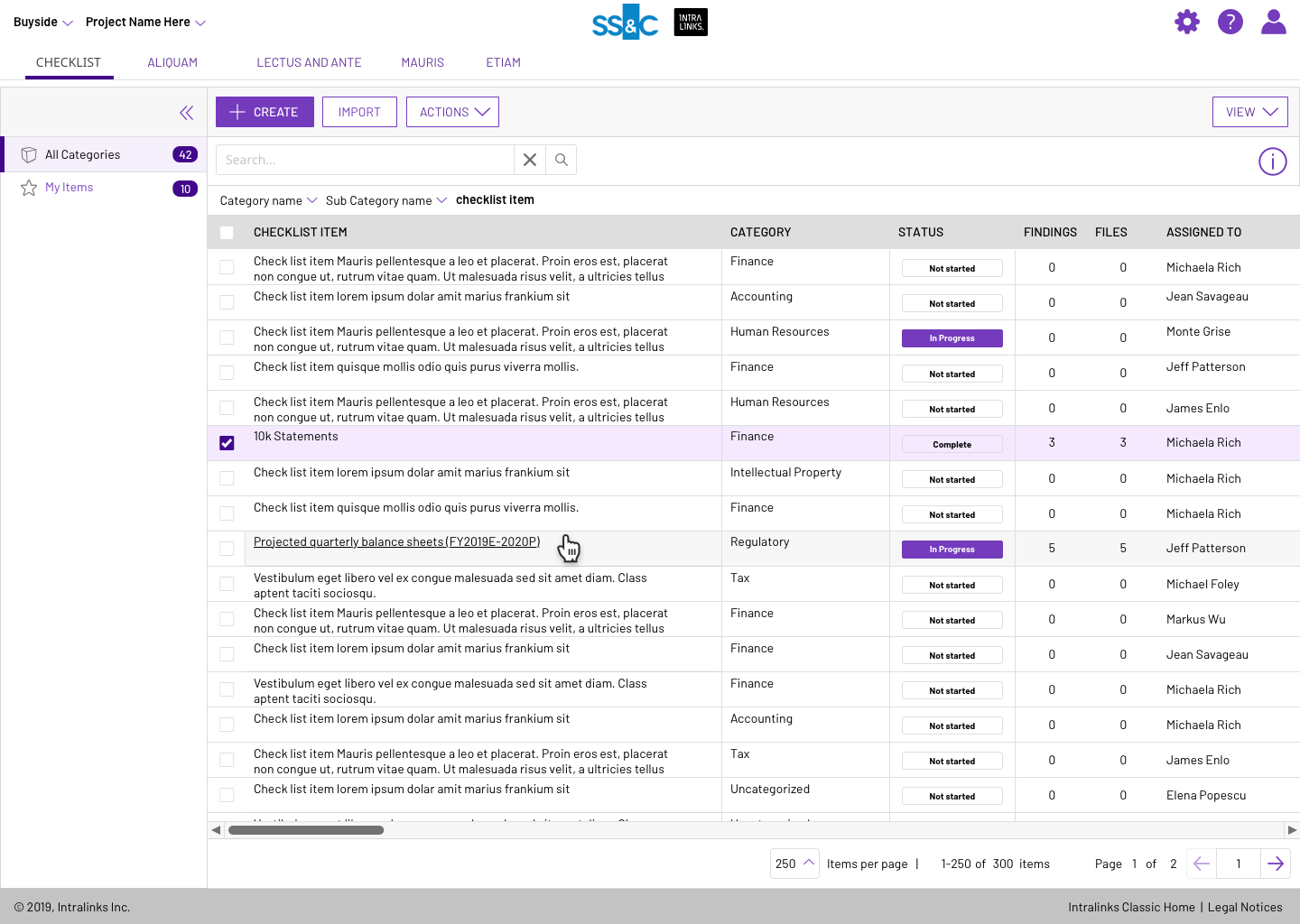Open Intralinks Classic Home link
Image resolution: width=1300 pixels, height=924 pixels.
(1131, 907)
